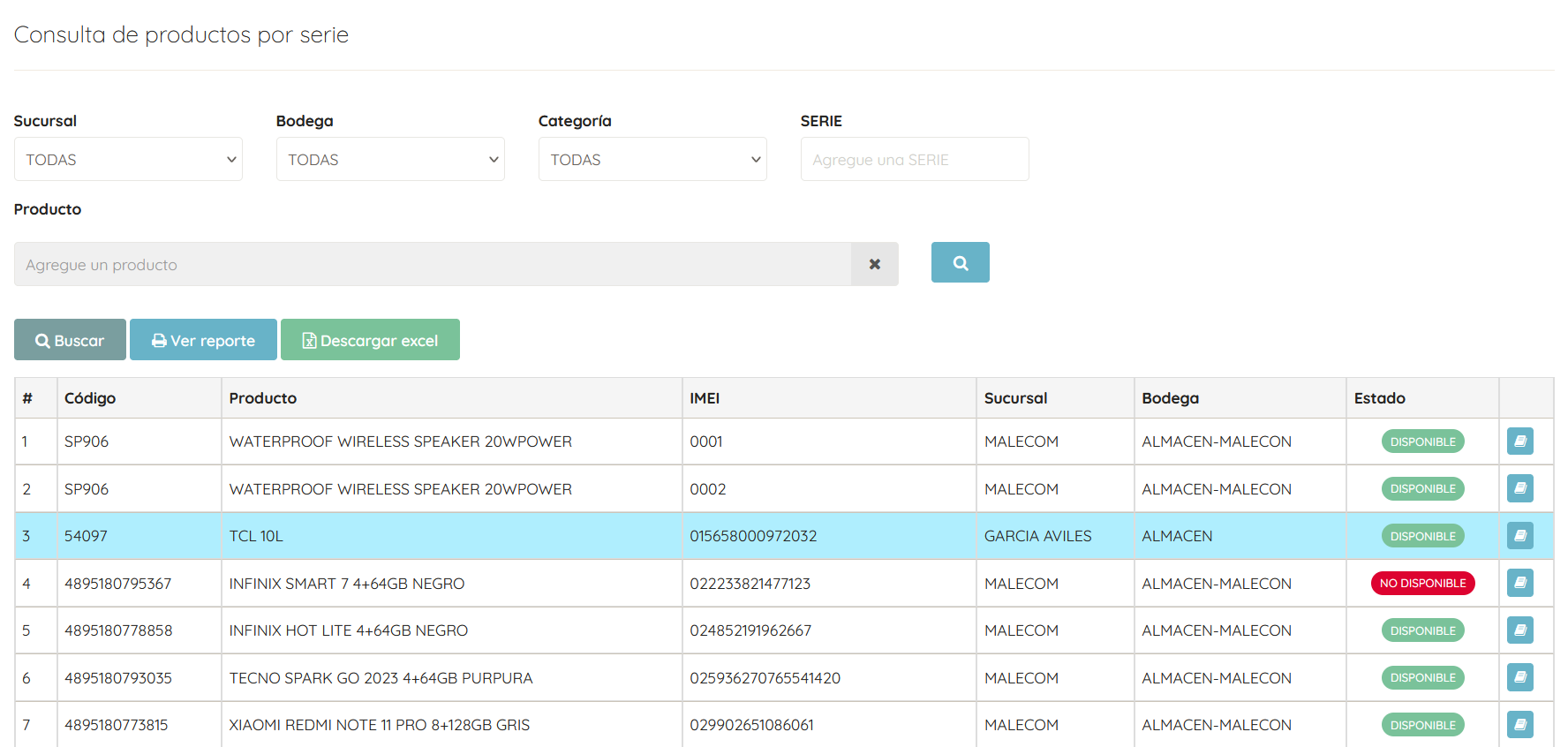Click the GARCIA AVILES sucursal cell
Image resolution: width=1568 pixels, height=747 pixels.
[1055, 536]
